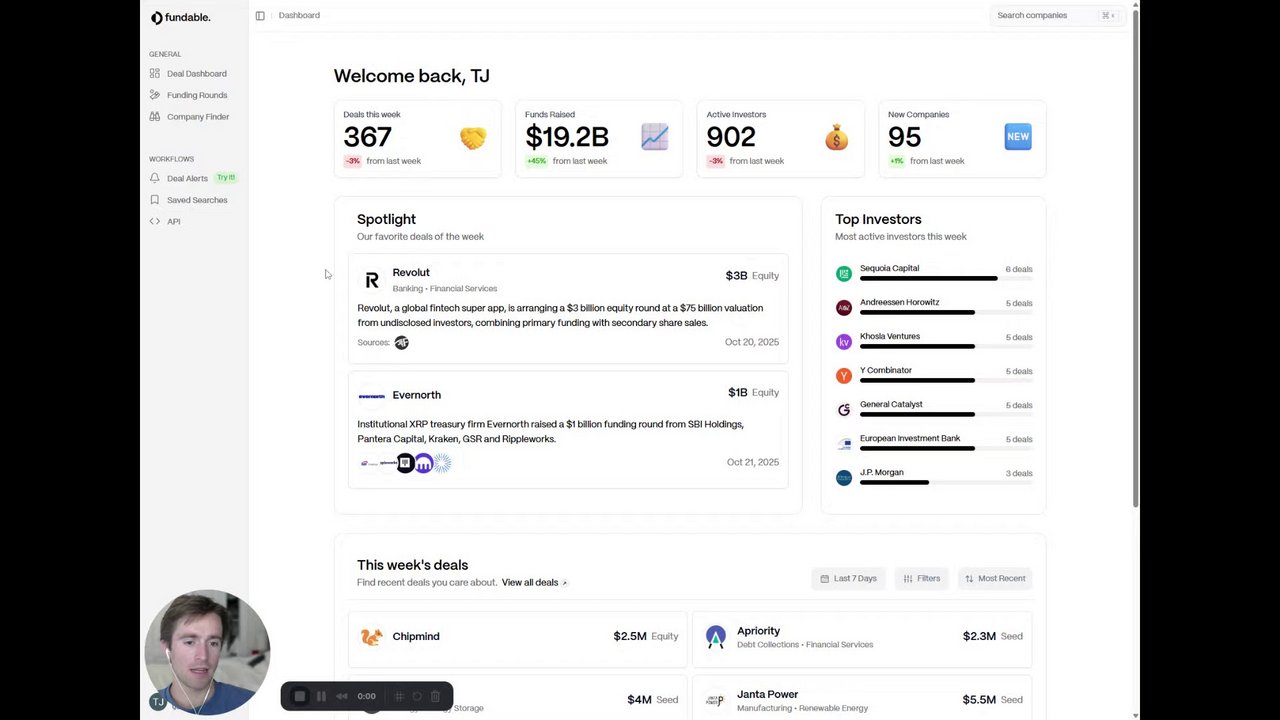Pause the screen recording

pos(321,696)
